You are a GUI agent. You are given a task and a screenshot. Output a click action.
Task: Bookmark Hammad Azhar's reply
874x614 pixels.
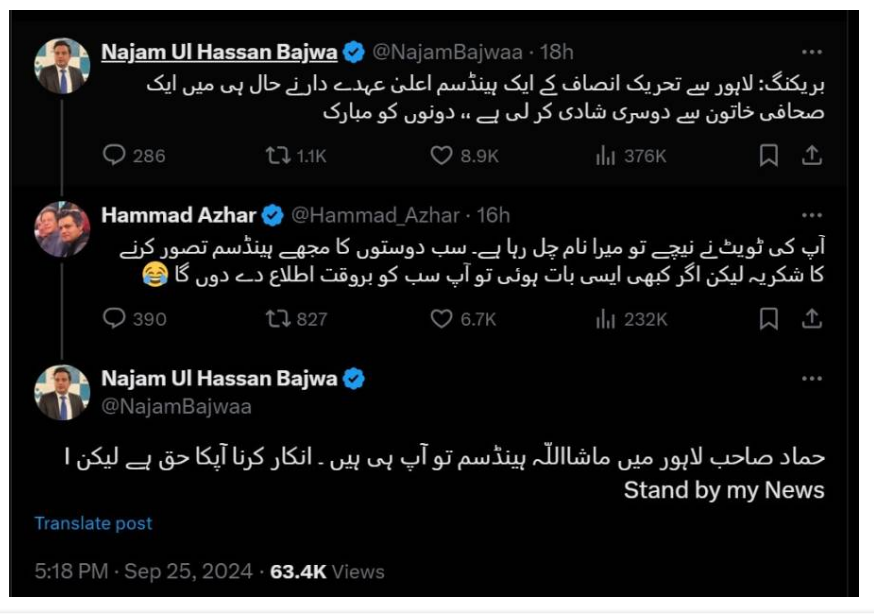[x=768, y=319]
